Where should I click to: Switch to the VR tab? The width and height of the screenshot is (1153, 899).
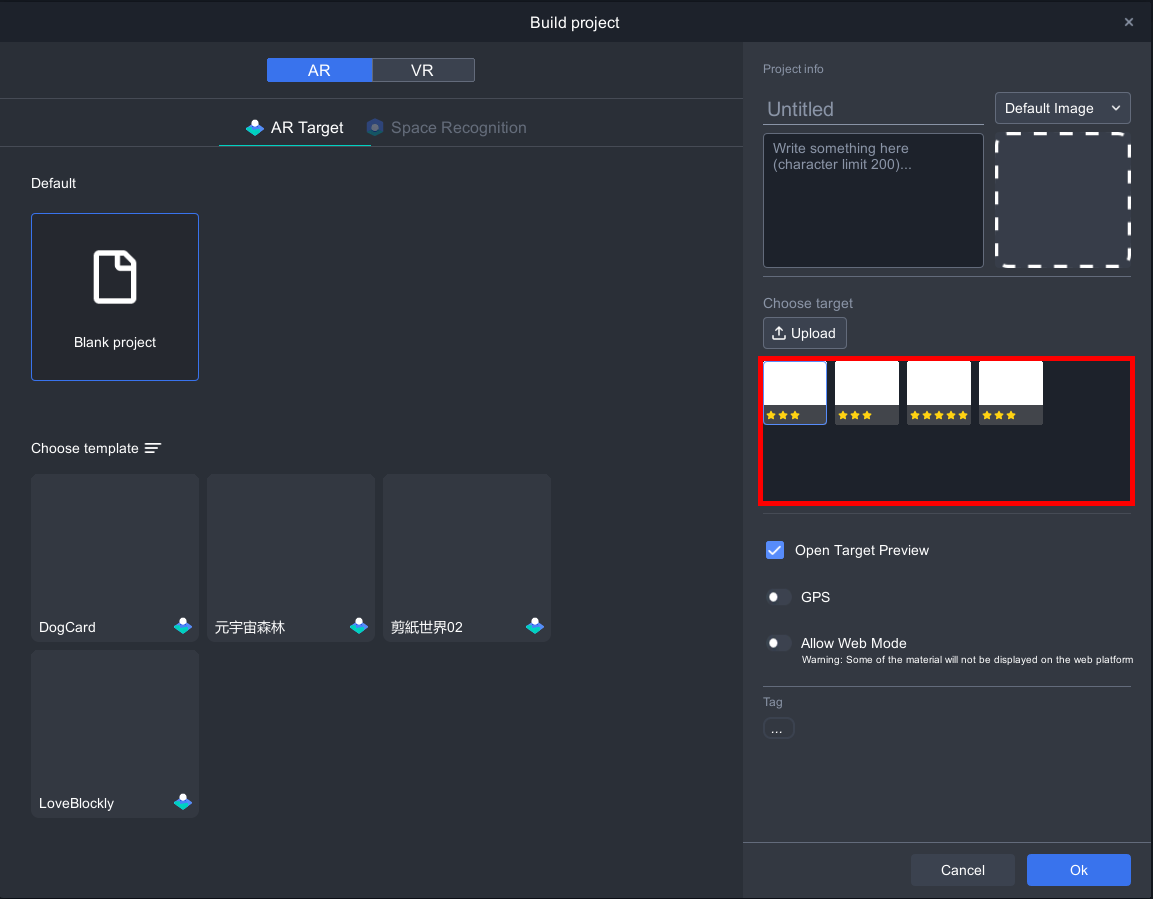click(423, 70)
